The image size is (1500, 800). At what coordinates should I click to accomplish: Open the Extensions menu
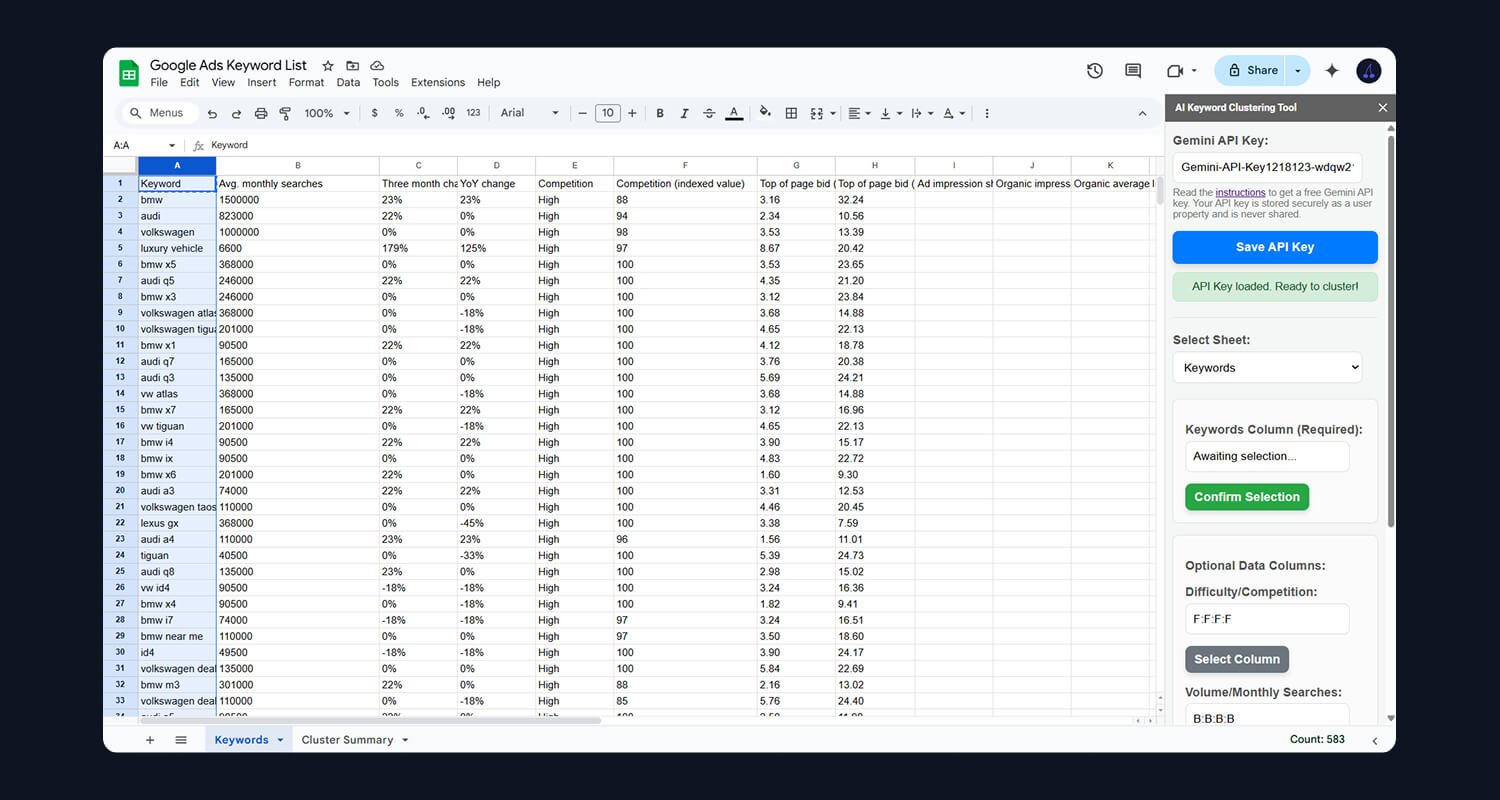(438, 83)
